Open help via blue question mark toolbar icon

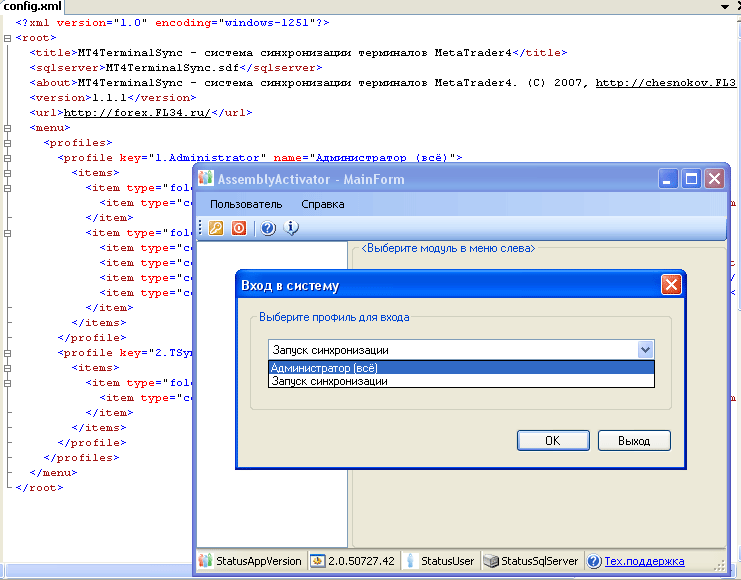pyautogui.click(x=268, y=228)
